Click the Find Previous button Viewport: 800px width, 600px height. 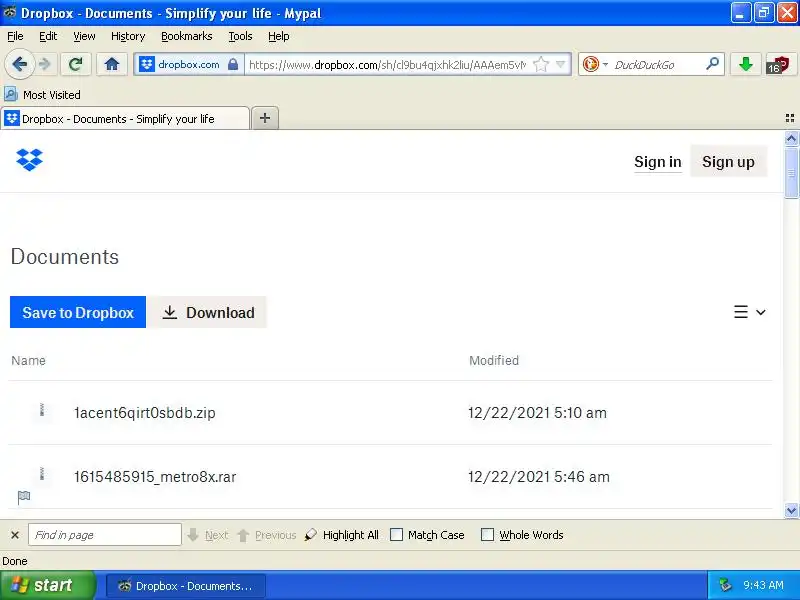(x=267, y=535)
